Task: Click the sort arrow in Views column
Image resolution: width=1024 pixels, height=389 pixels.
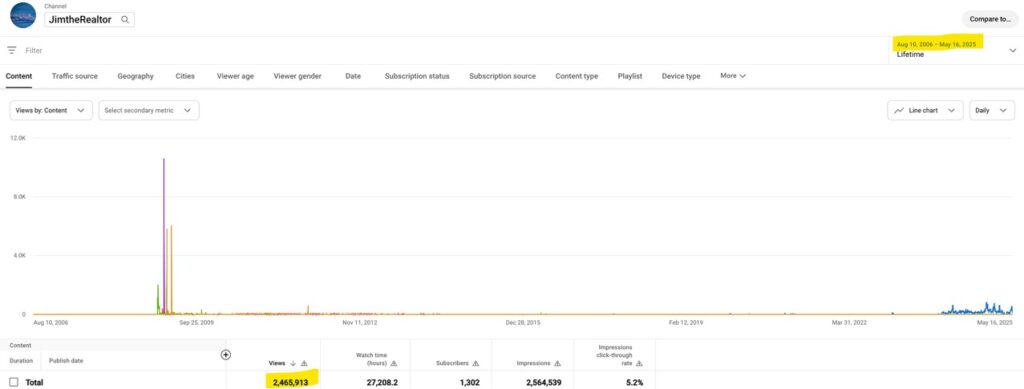Action: [x=293, y=364]
